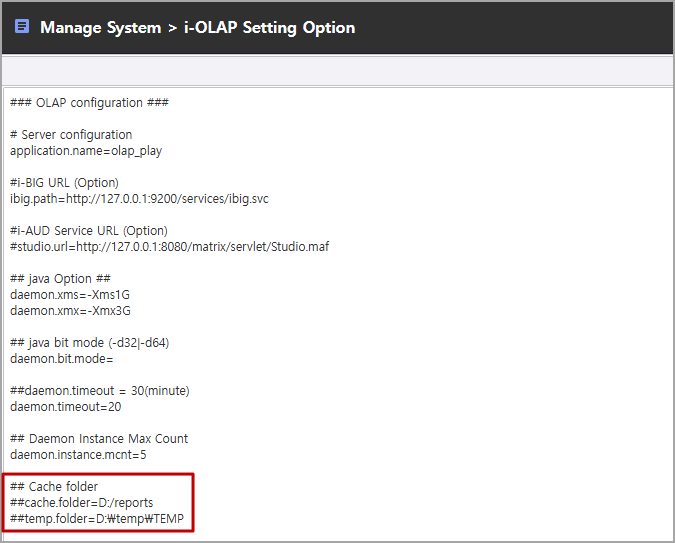The height and width of the screenshot is (543, 675).
Task: Click the #studio.url setting line
Action: (170, 246)
